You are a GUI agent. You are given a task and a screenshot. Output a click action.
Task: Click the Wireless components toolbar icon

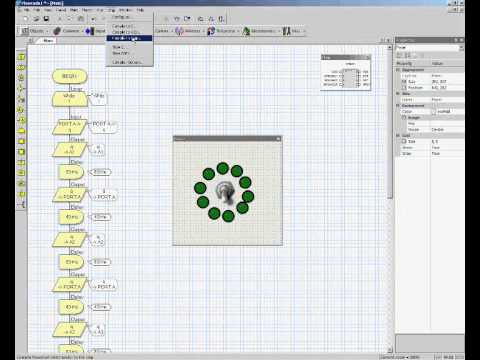tap(188, 31)
